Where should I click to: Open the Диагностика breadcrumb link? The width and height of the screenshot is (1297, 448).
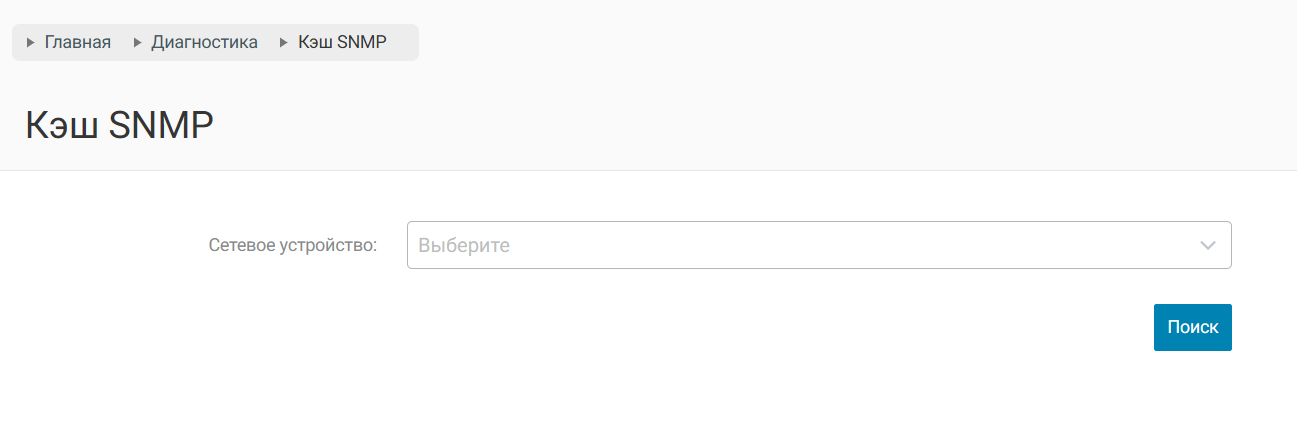pos(204,43)
